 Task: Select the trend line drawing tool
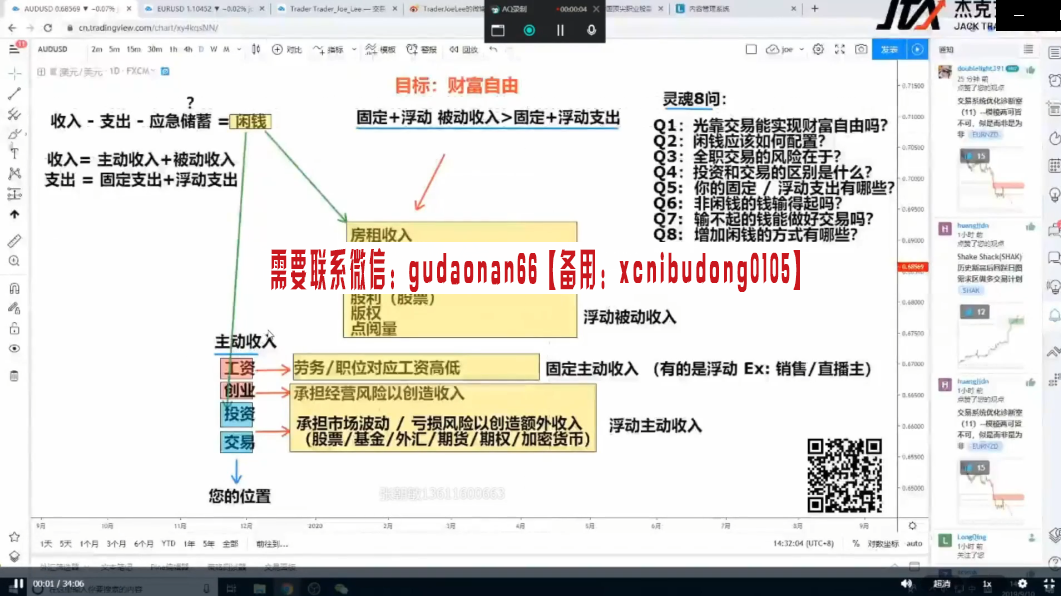15,93
